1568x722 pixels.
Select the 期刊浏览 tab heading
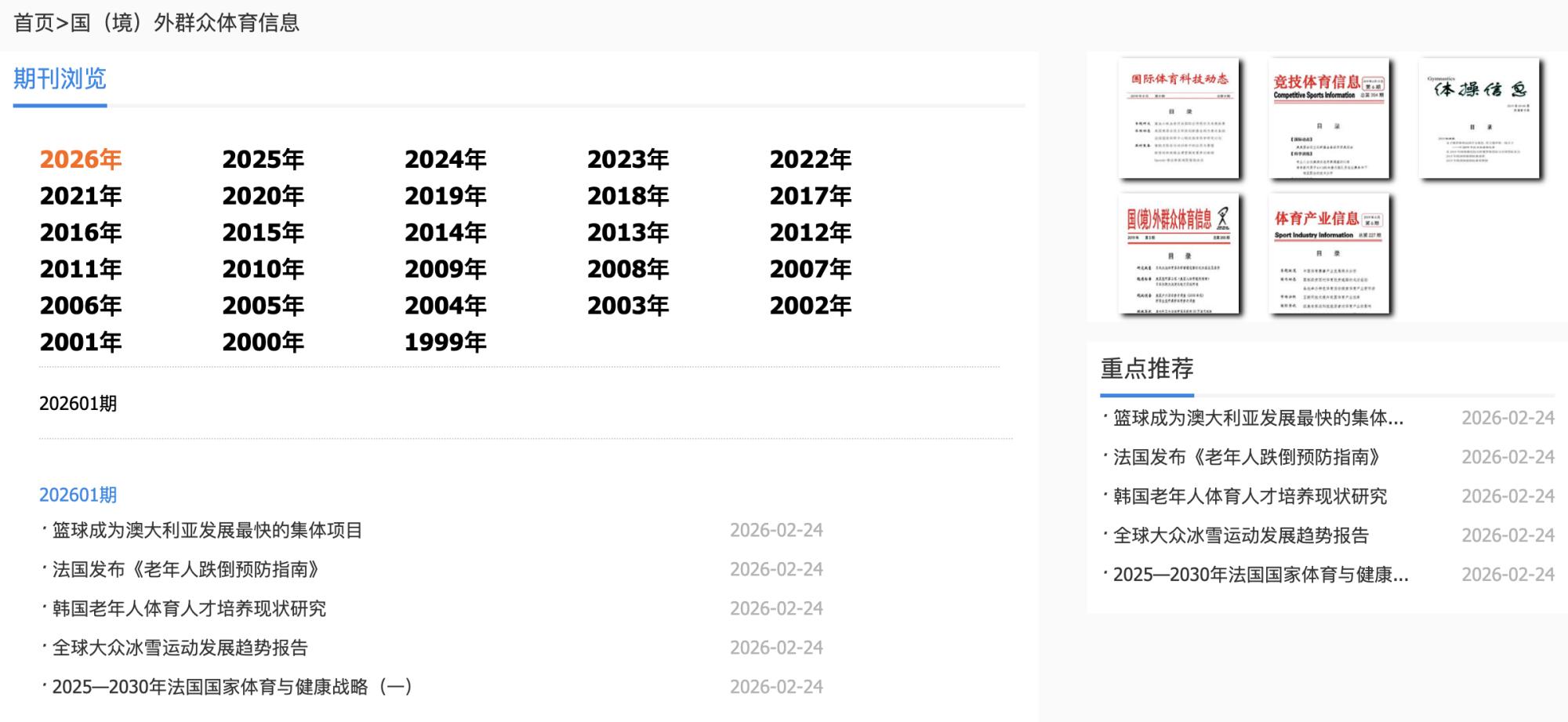[60, 79]
